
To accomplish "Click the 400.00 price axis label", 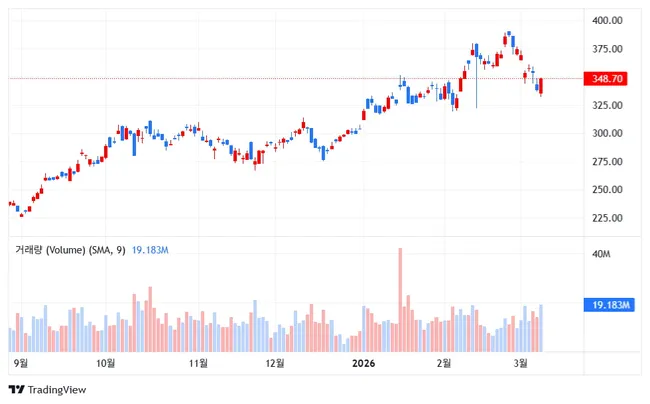I will point(608,20).
